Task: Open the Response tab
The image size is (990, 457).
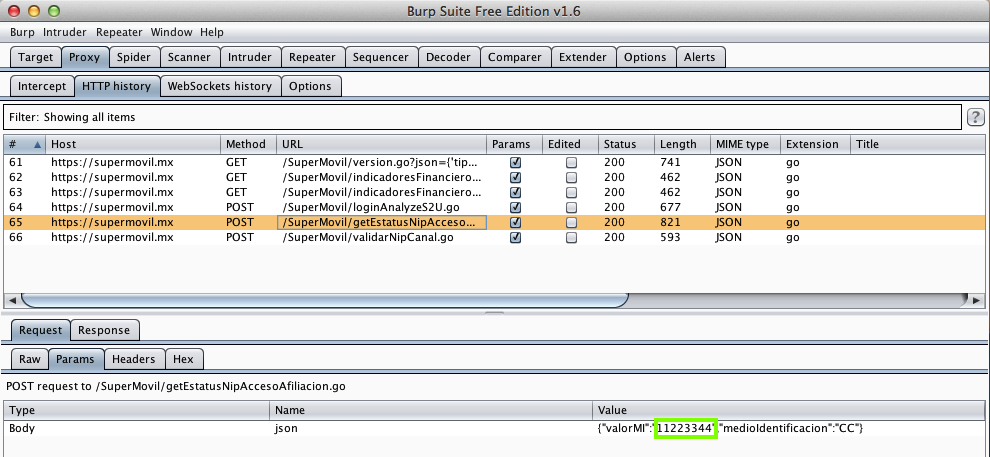Action: 103,330
